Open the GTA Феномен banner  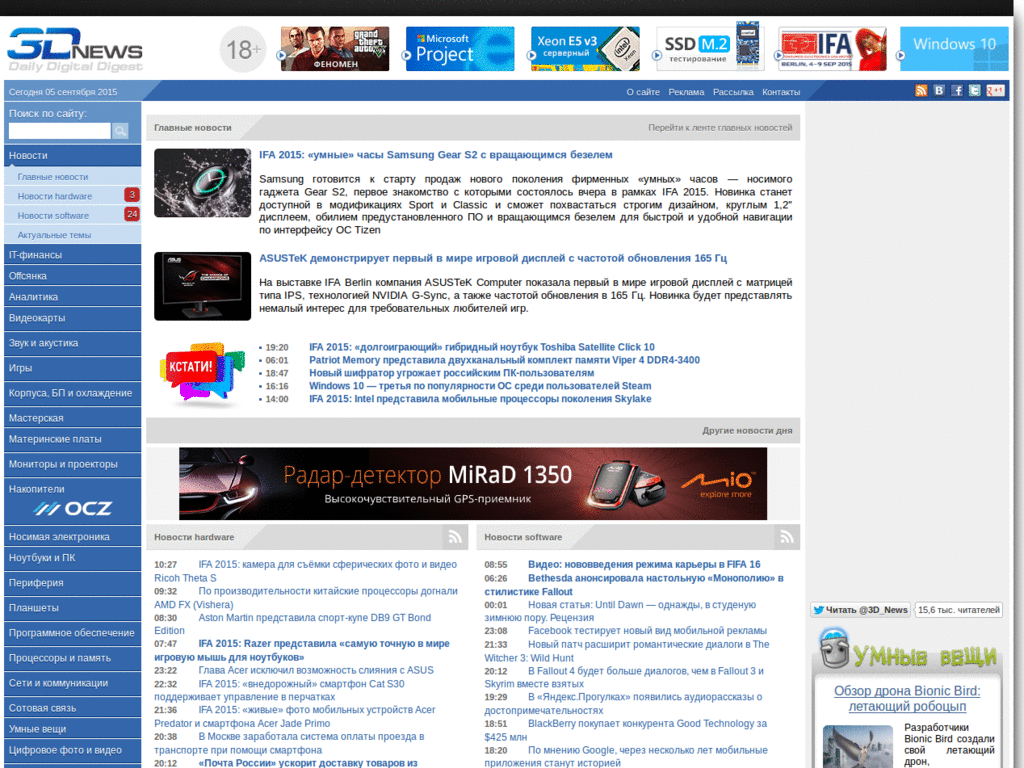click(335, 49)
